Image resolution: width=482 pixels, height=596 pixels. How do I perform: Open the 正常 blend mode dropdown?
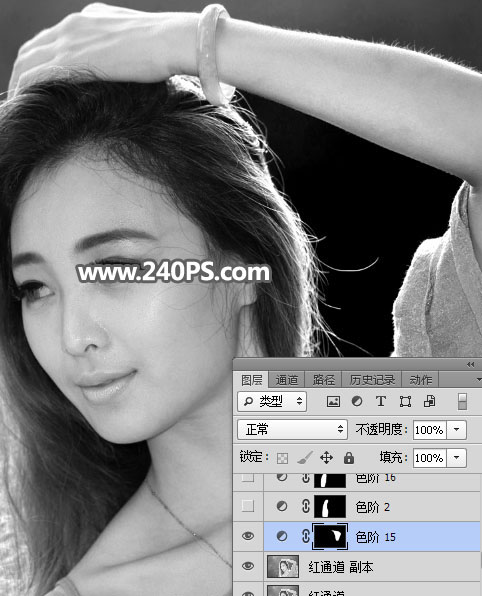[x=292, y=430]
